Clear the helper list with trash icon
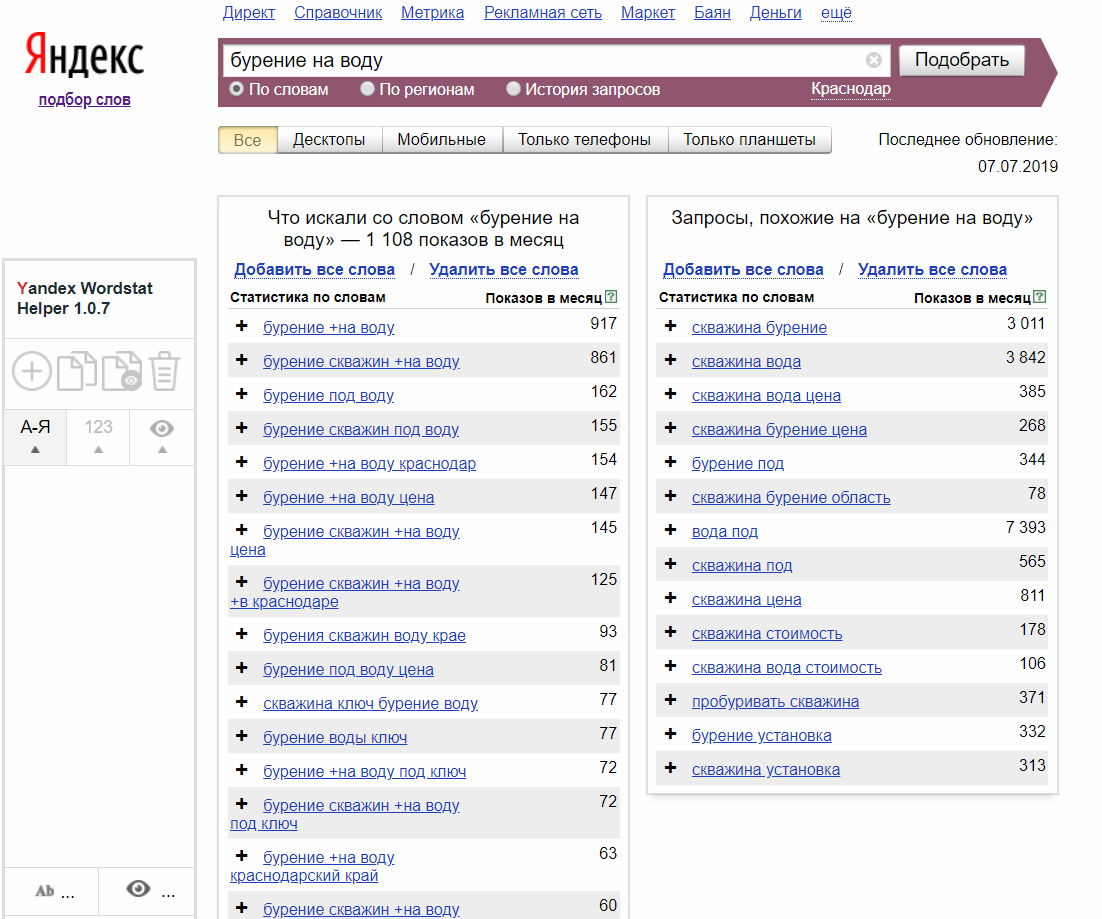The width and height of the screenshot is (1102, 919). tap(164, 370)
